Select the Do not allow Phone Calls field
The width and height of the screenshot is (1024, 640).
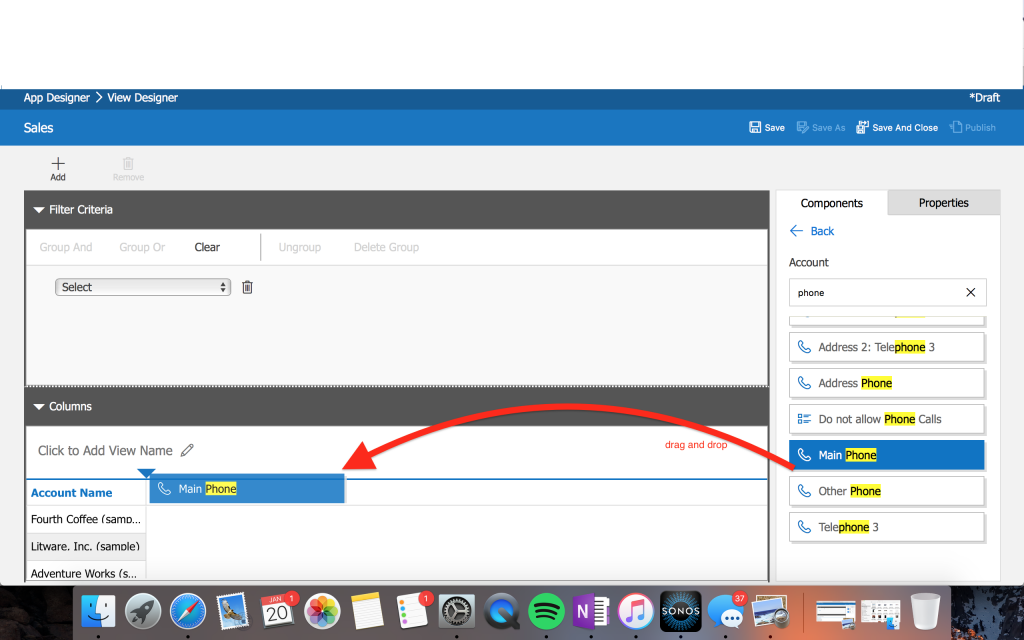[x=886, y=419]
